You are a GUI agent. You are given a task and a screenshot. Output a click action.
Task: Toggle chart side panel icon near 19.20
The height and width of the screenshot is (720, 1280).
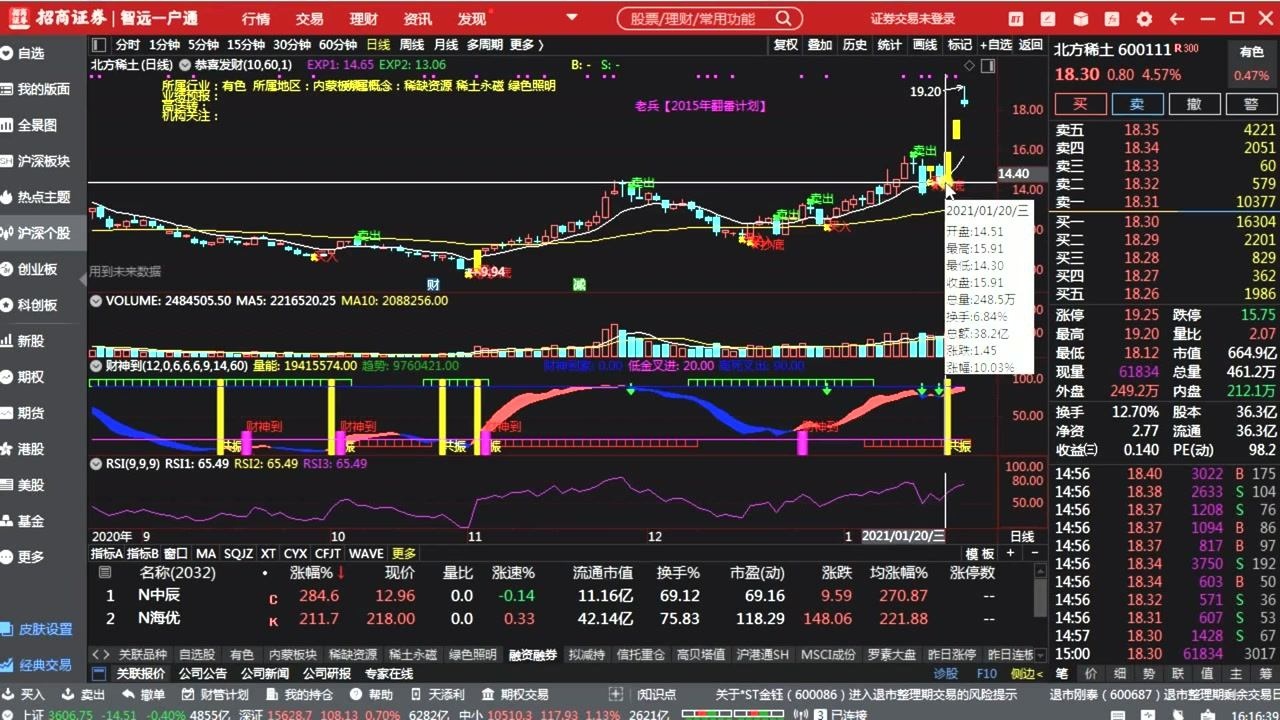click(988, 66)
